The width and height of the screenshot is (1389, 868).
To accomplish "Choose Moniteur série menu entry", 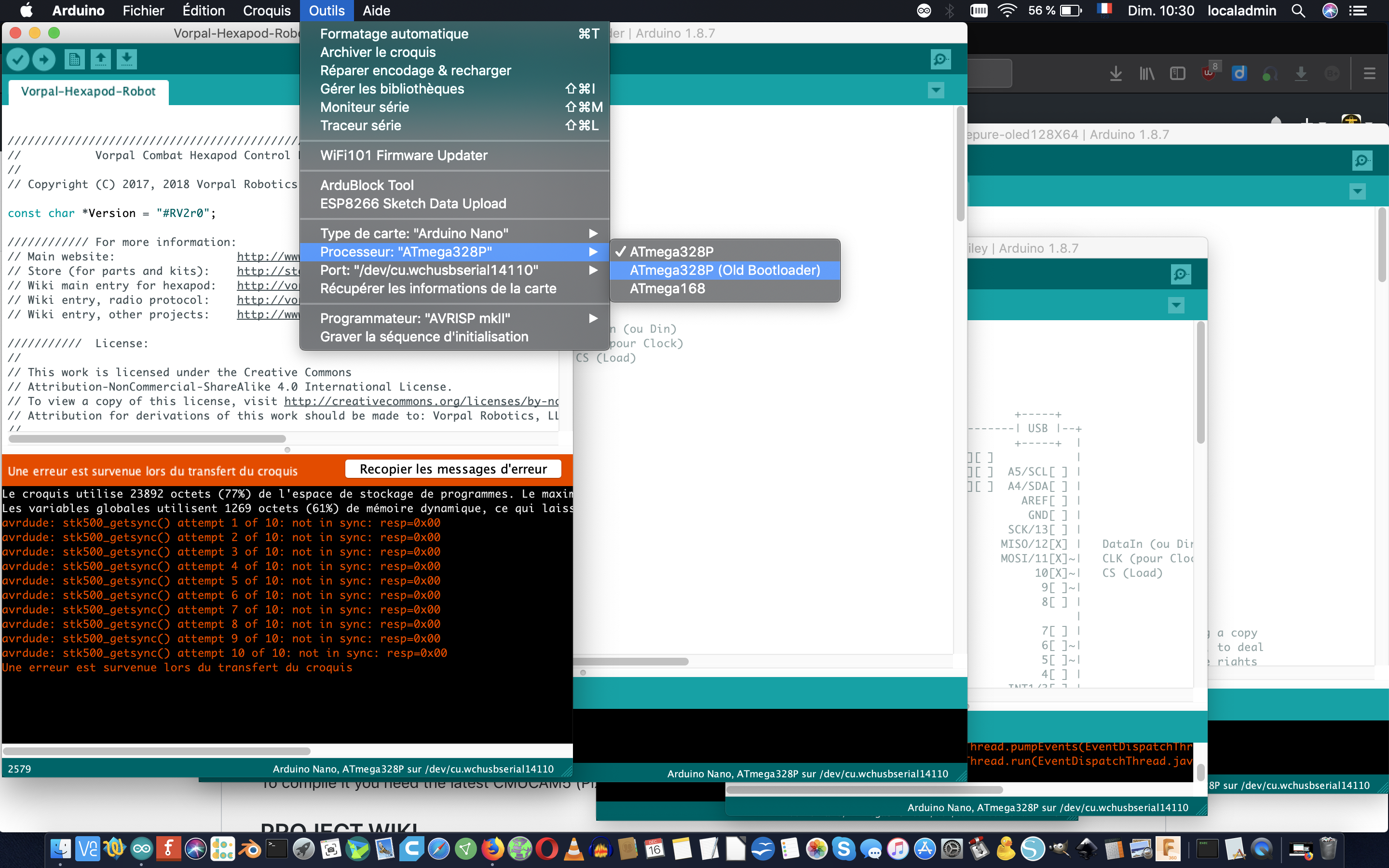I will pyautogui.click(x=365, y=108).
